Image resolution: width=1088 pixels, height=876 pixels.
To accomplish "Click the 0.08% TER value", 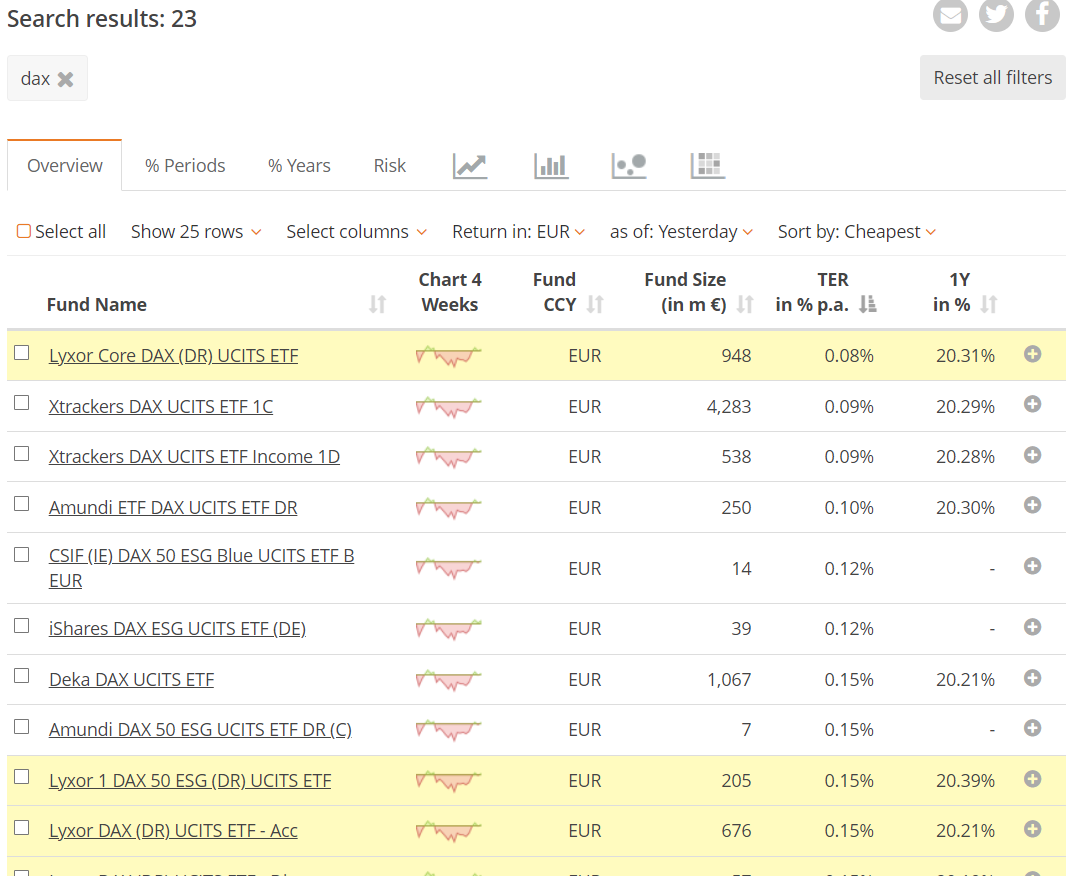I will [849, 356].
